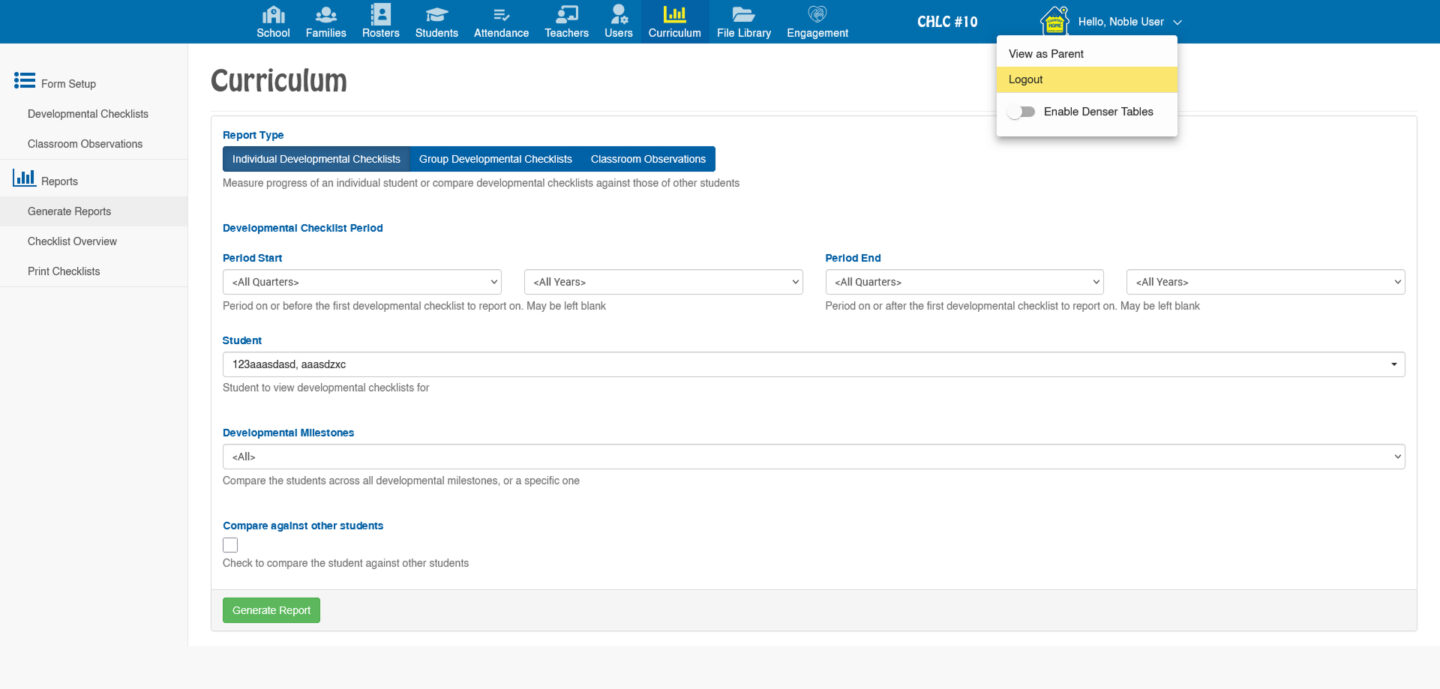The image size is (1440, 689).
Task: Open the File Library folder icon
Action: (x=743, y=15)
